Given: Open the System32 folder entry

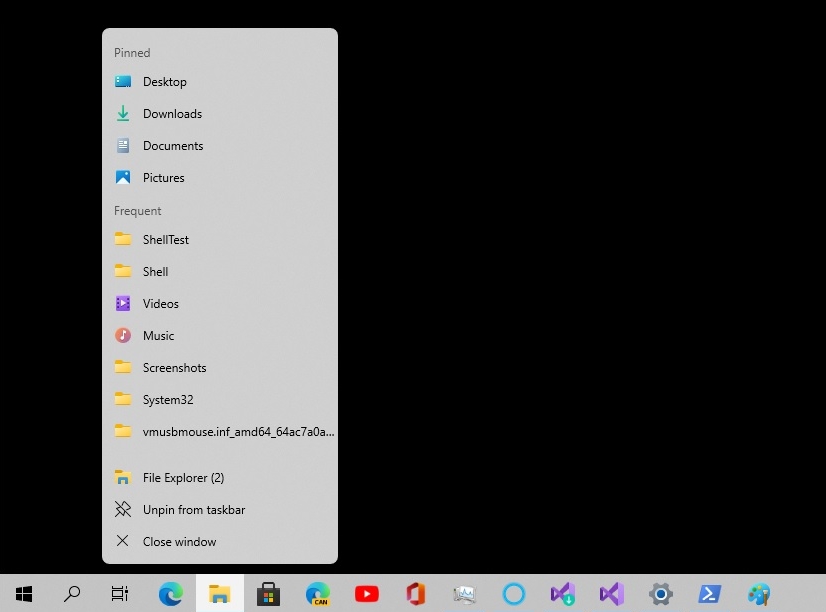Looking at the screenshot, I should pos(220,400).
